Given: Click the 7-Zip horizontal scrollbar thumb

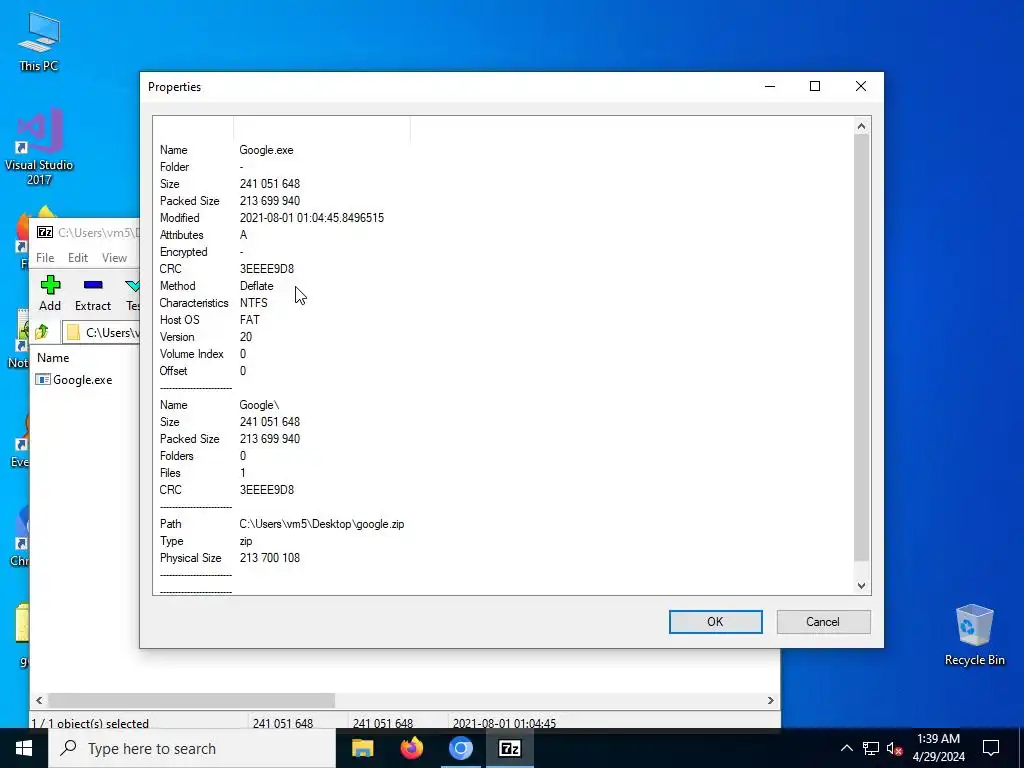Looking at the screenshot, I should pyautogui.click(x=191, y=700).
